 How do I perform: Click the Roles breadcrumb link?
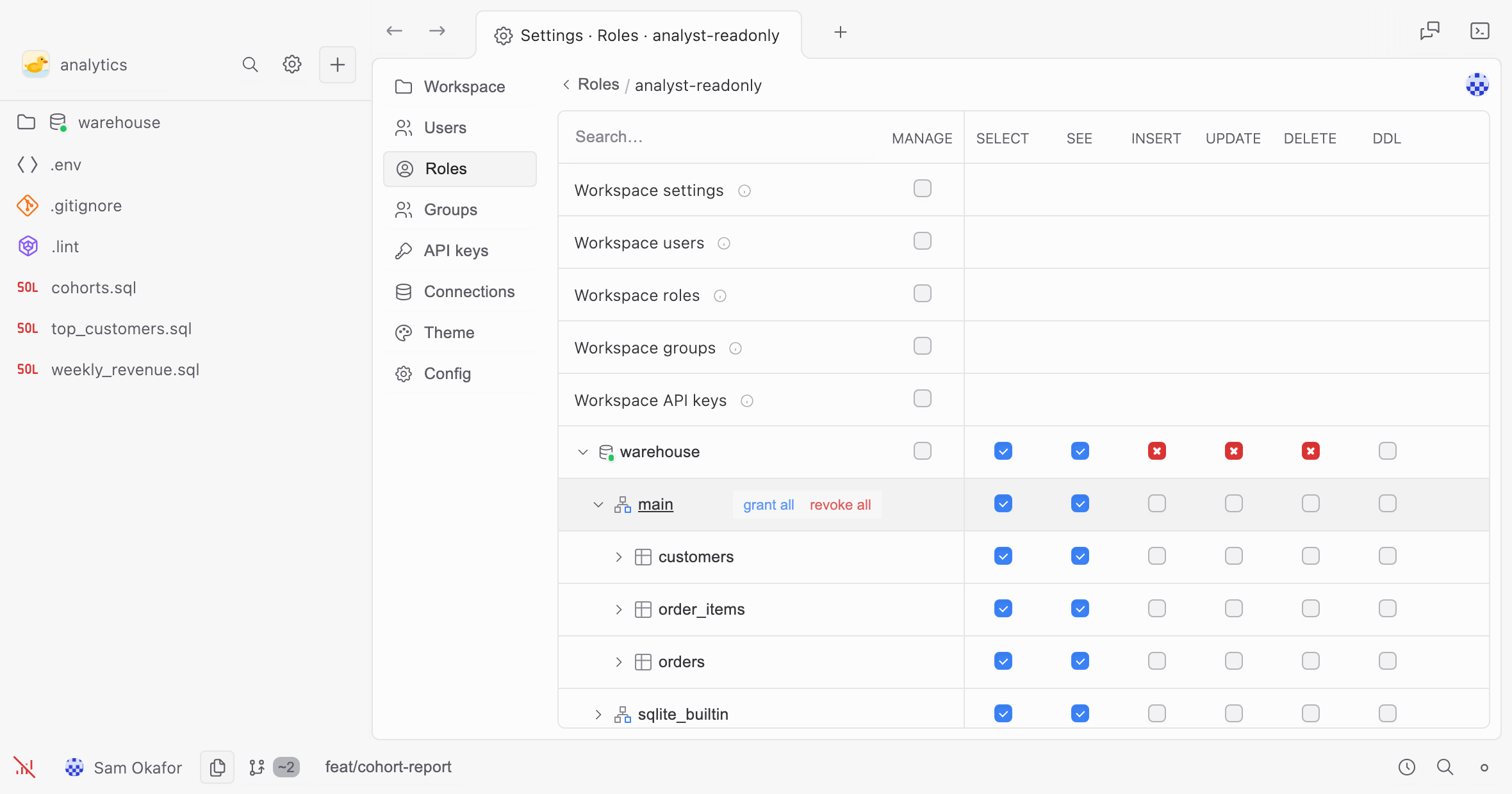tap(598, 85)
